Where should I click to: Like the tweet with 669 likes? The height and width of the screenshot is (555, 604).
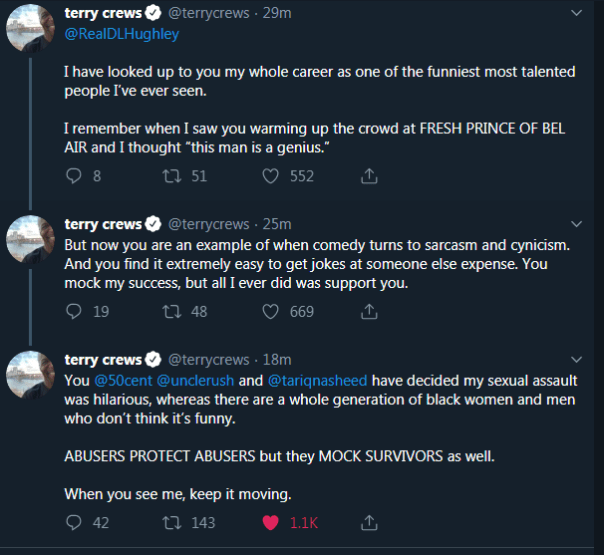(x=270, y=312)
